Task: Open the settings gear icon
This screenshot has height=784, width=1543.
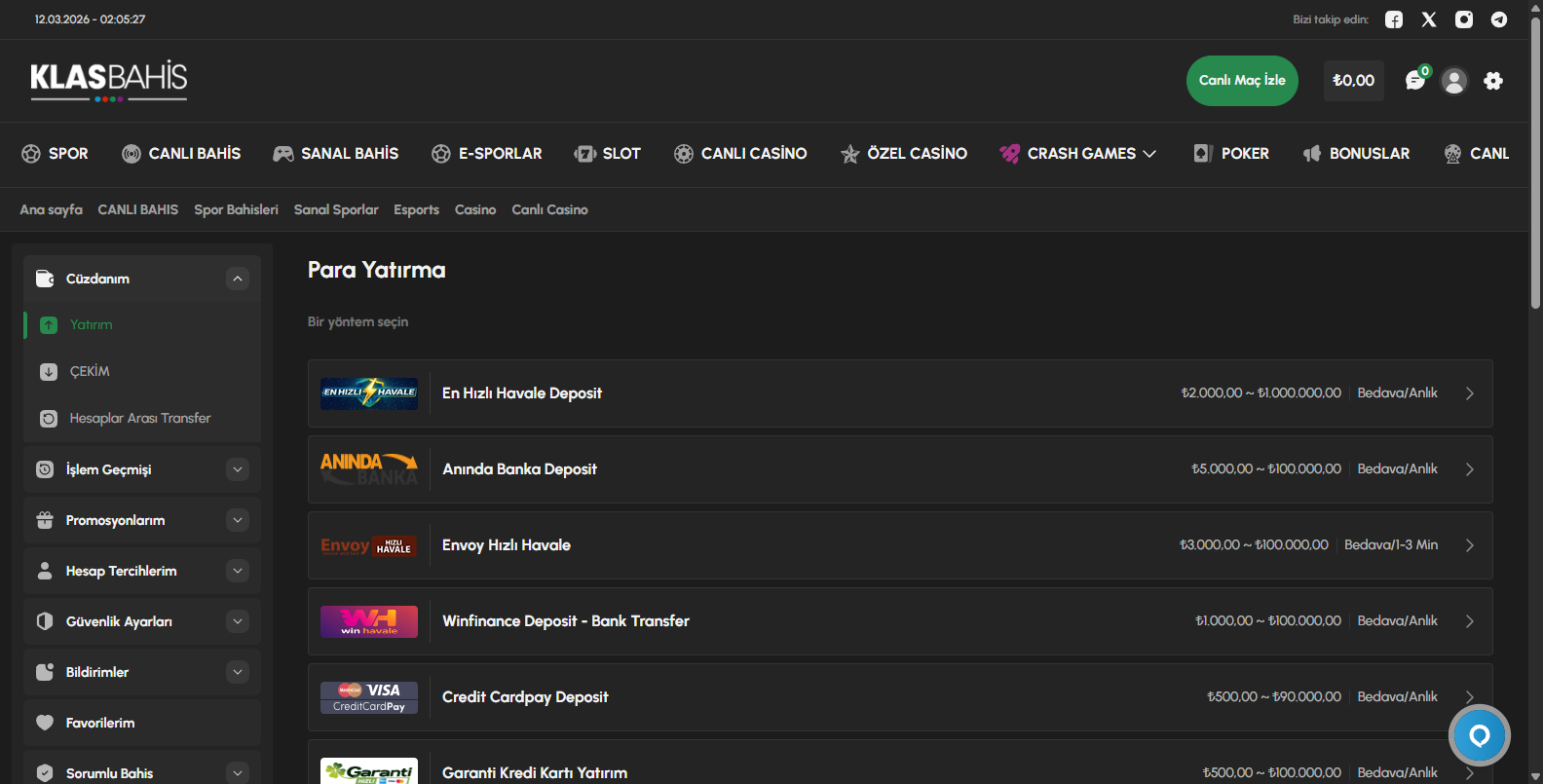Action: (x=1493, y=81)
